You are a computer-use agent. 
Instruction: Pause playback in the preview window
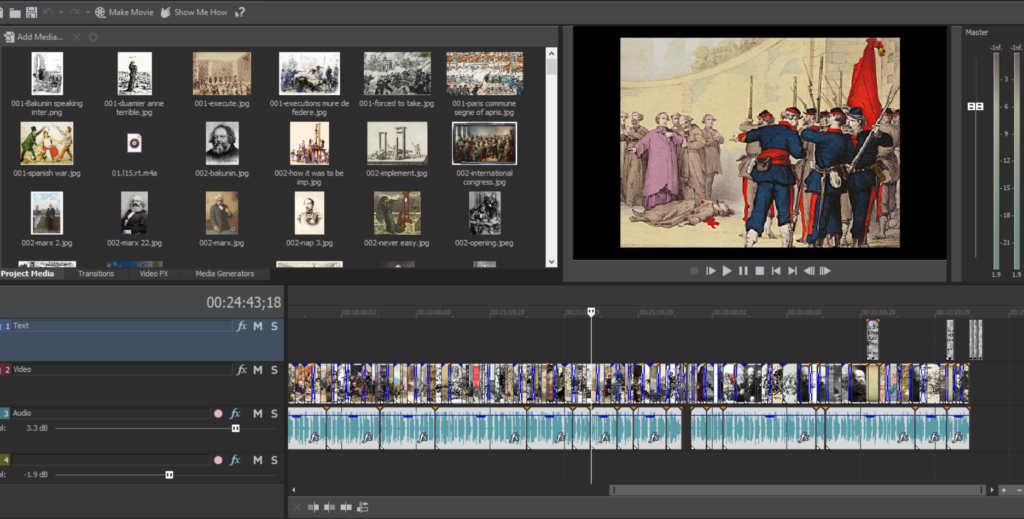point(743,271)
